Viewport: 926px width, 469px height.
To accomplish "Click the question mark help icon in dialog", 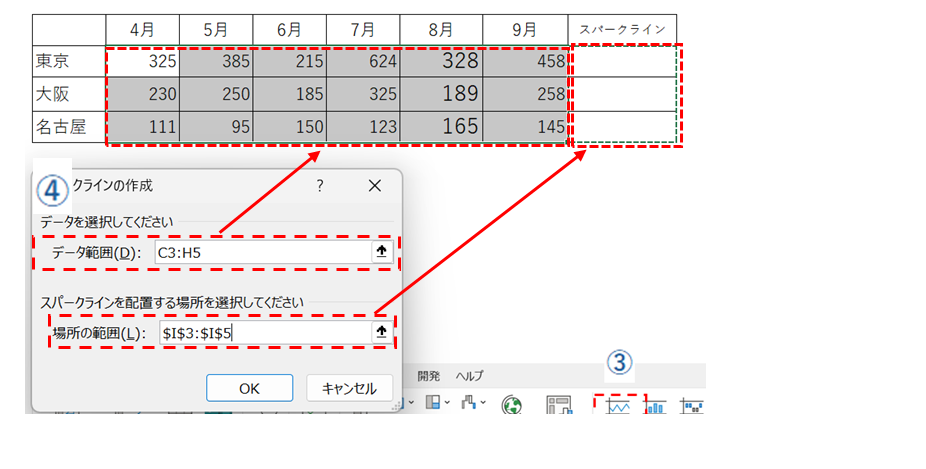I will pos(320,186).
